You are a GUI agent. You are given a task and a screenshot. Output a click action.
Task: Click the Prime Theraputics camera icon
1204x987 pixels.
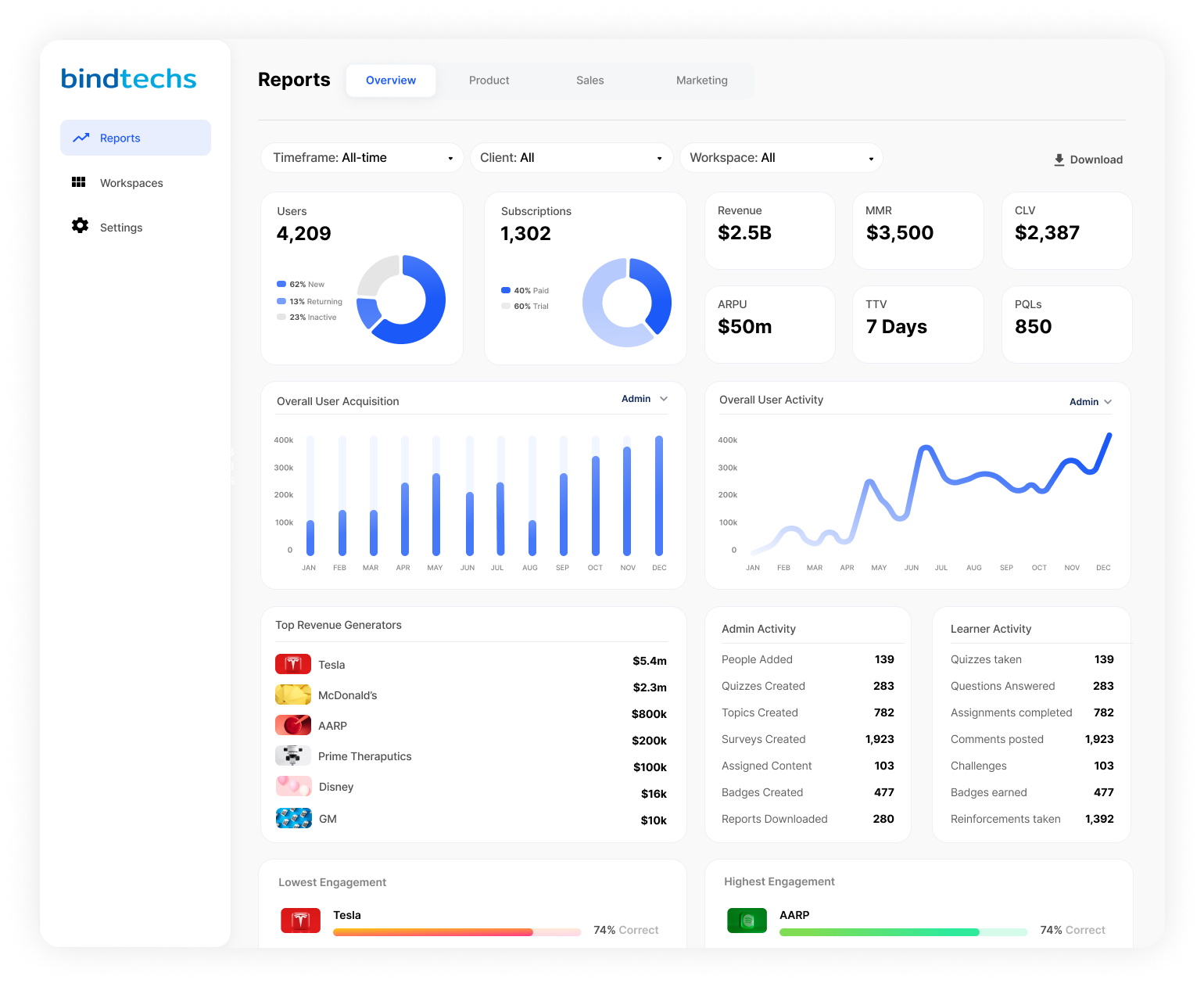(x=292, y=756)
